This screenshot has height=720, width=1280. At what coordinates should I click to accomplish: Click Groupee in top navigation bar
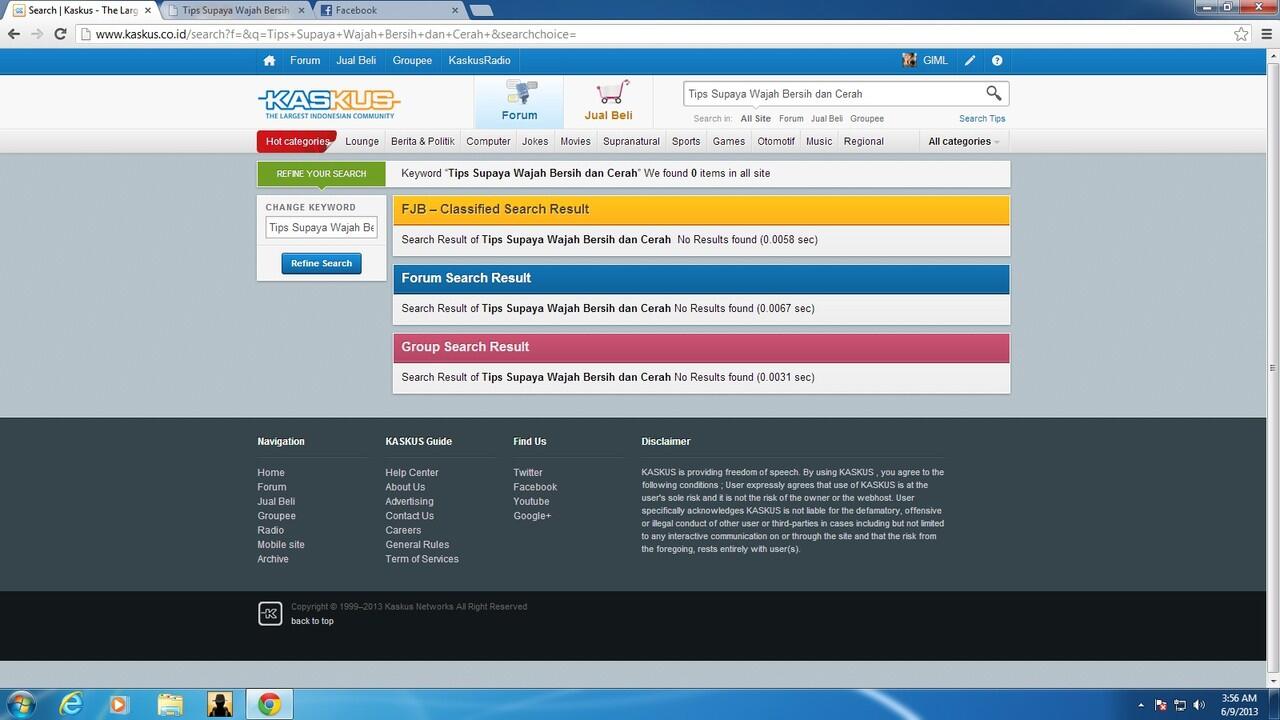coord(412,61)
